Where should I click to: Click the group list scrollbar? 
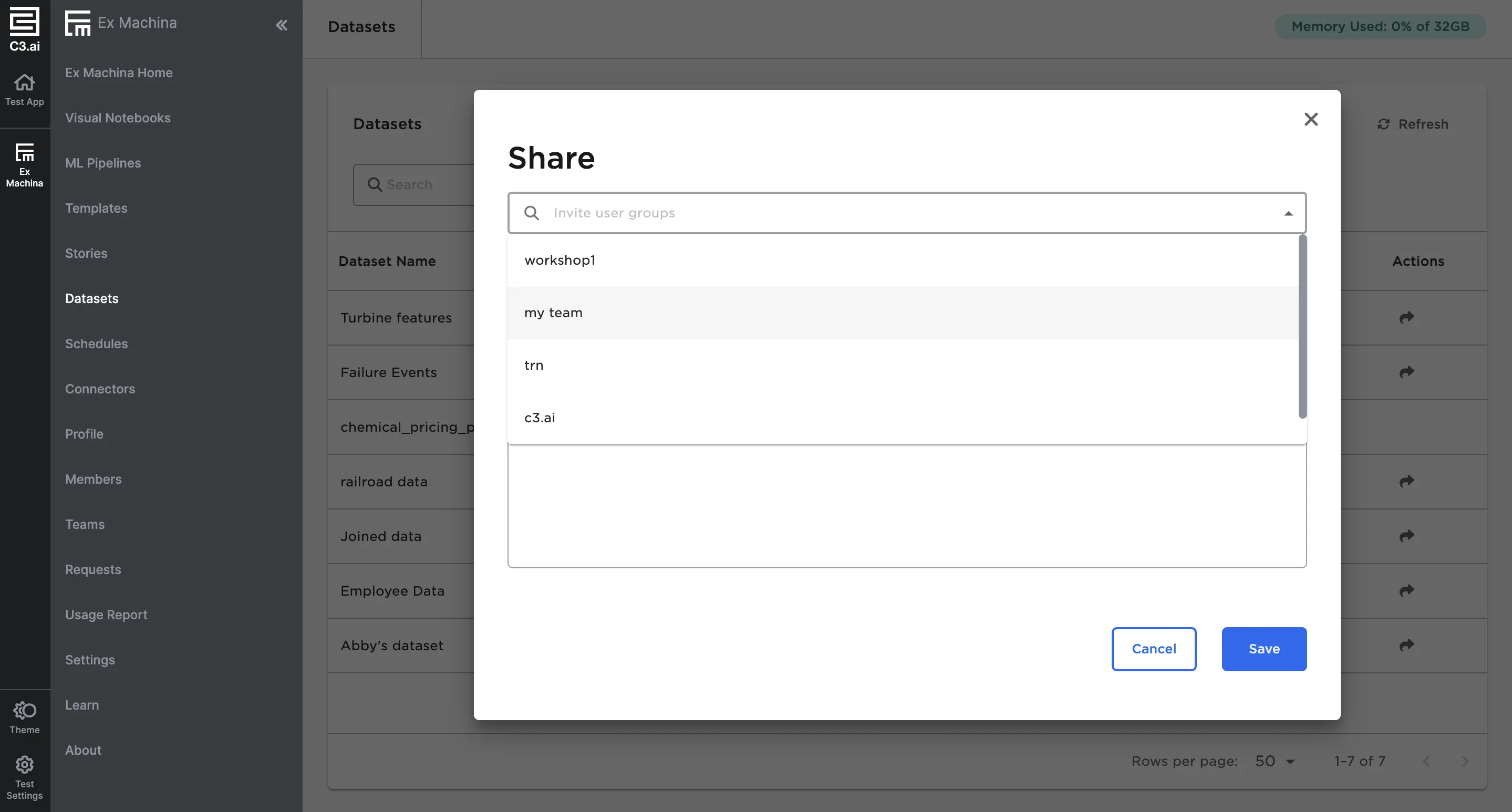pos(1302,326)
